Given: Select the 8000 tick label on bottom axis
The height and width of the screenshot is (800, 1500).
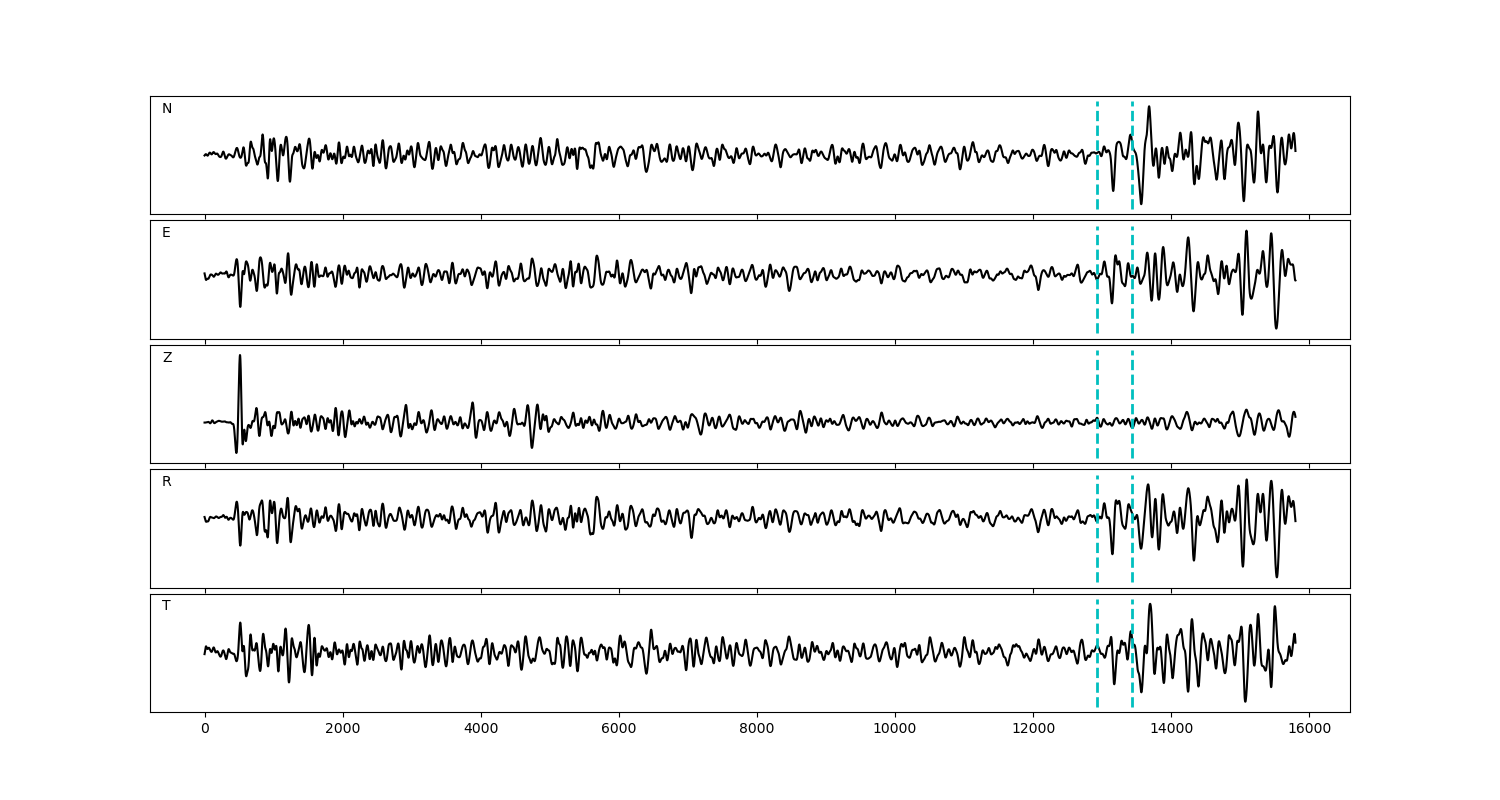Looking at the screenshot, I should click(757, 729).
